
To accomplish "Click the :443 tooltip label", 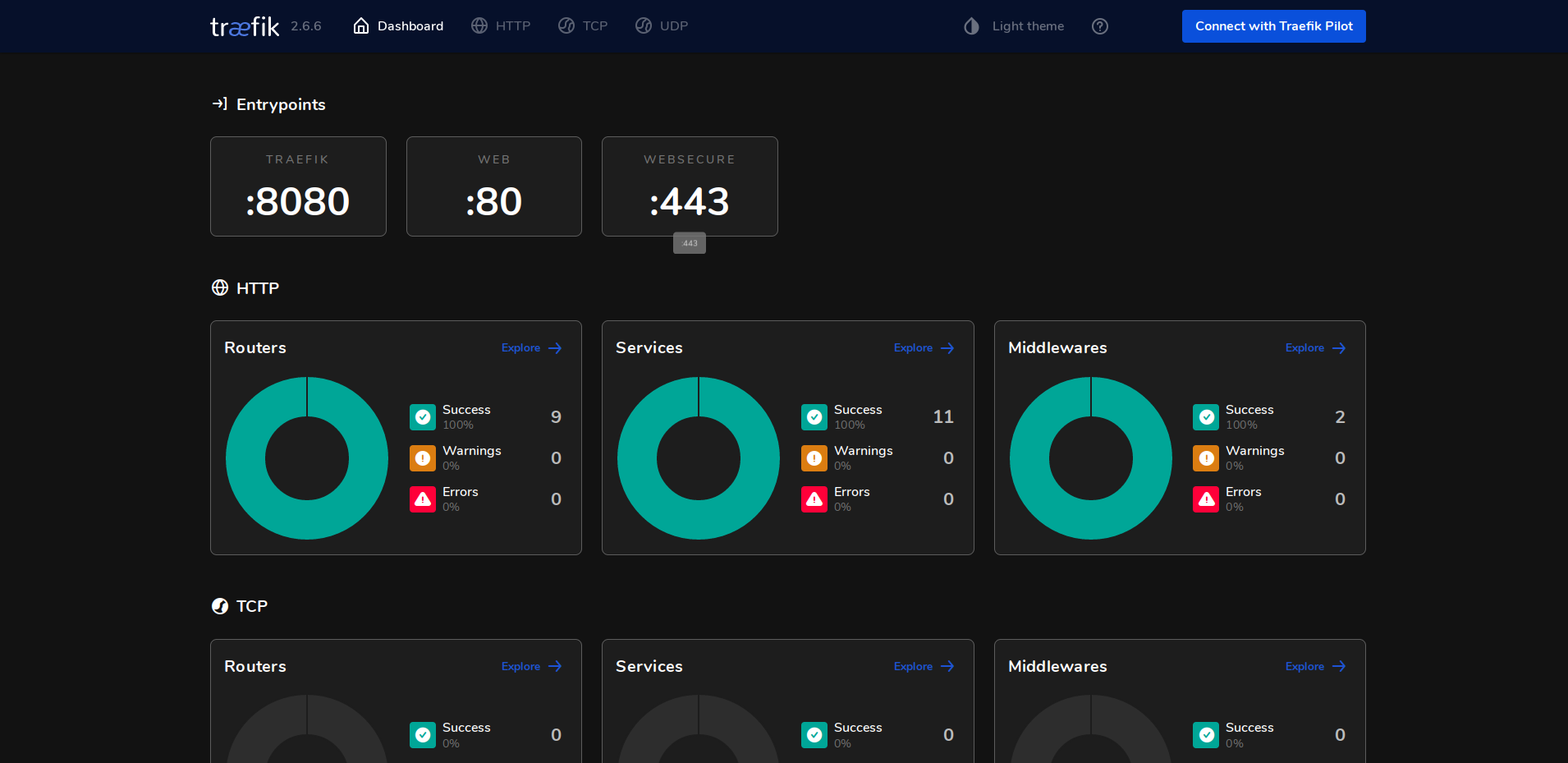I will pyautogui.click(x=690, y=243).
